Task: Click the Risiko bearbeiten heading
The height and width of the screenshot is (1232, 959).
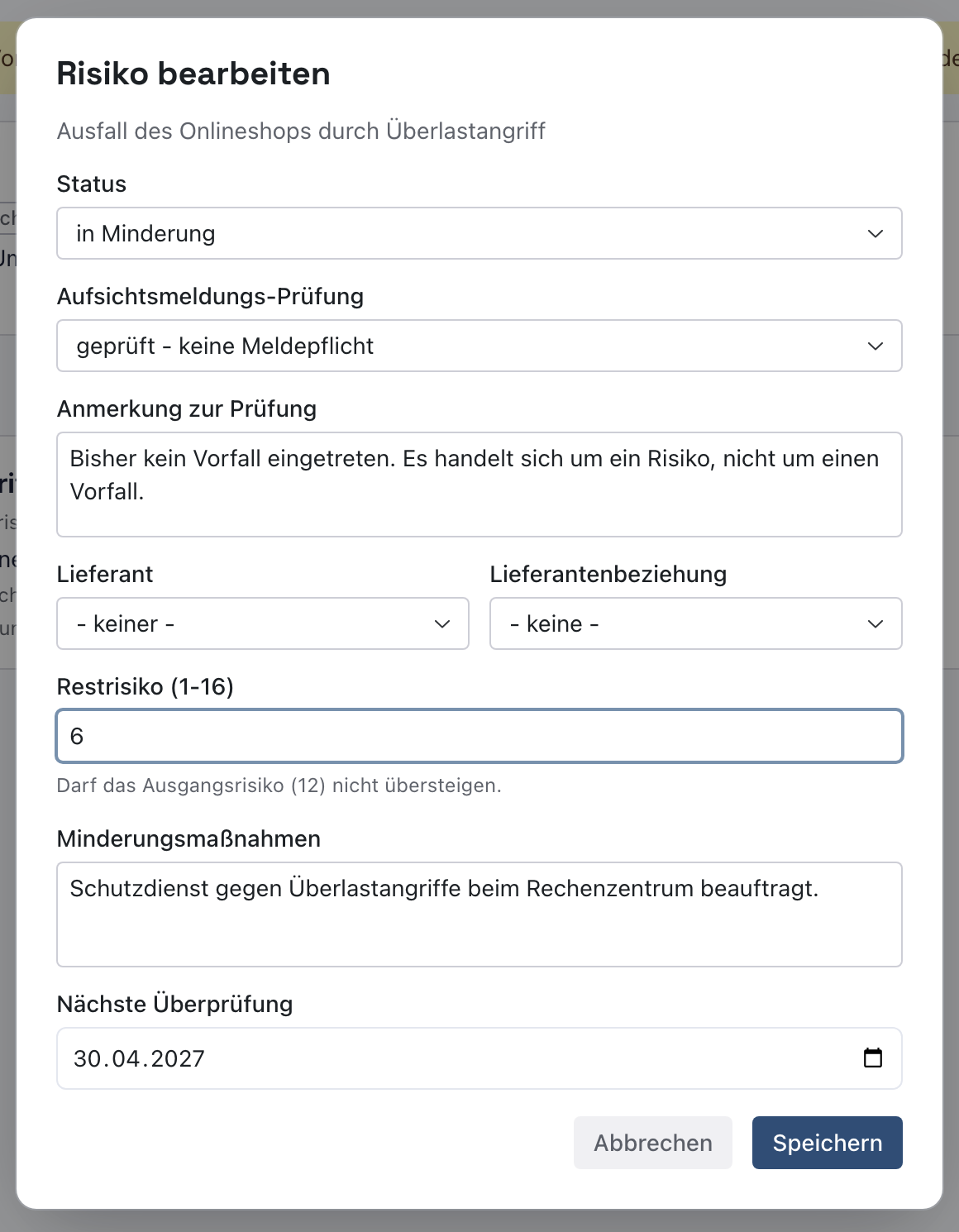Action: pyautogui.click(x=193, y=74)
